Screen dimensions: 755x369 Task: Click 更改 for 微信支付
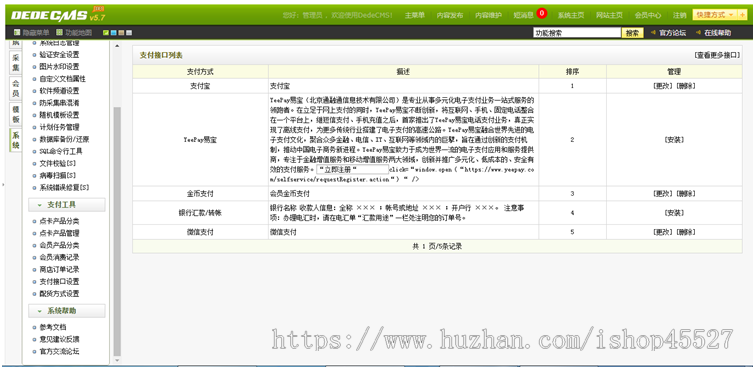tap(663, 232)
